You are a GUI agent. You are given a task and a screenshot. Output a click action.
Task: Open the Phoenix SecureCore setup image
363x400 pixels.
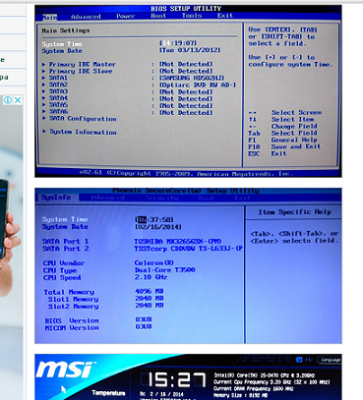click(x=188, y=266)
